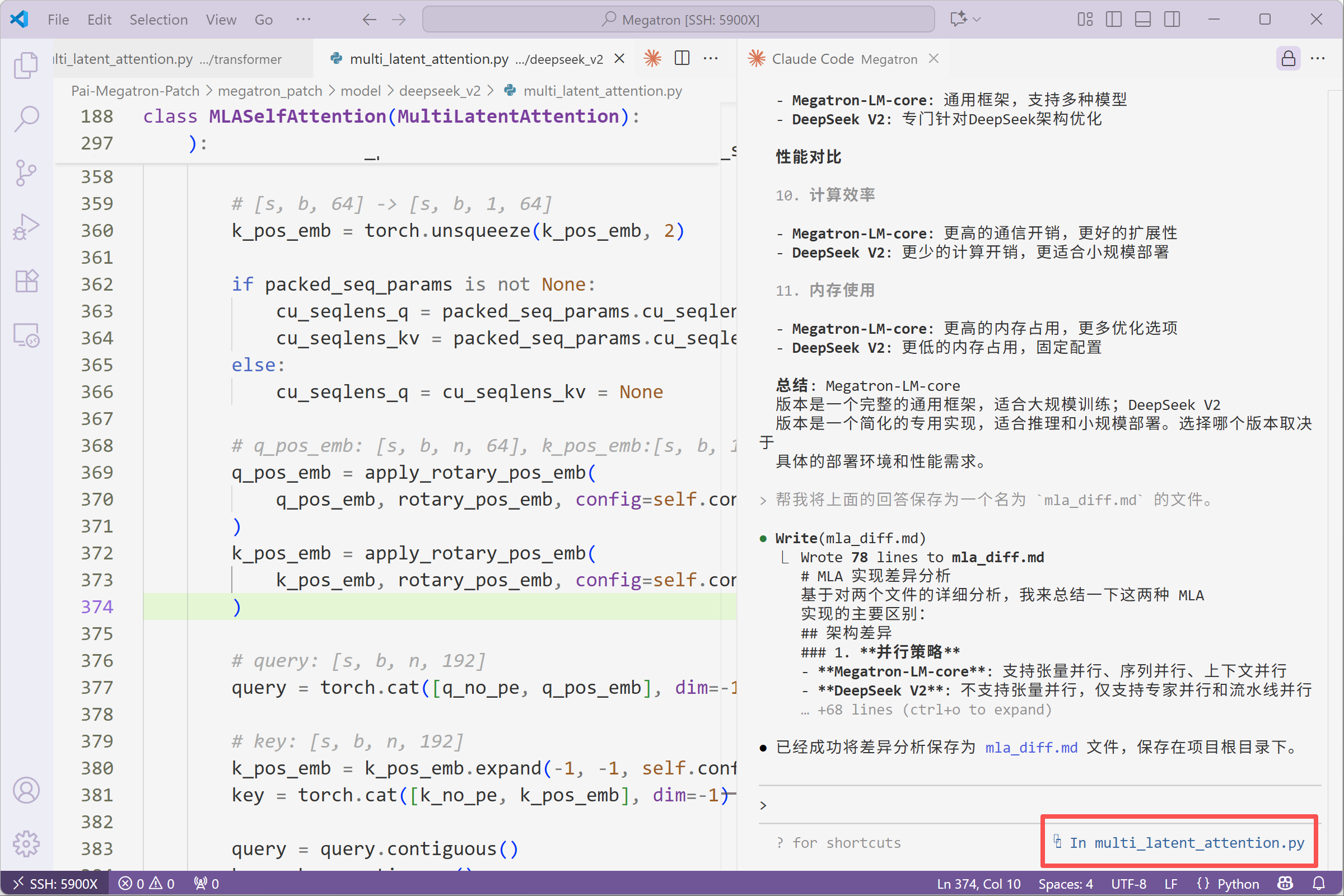1344x896 pixels.
Task: Open the Manage gear menu
Action: pos(26,843)
